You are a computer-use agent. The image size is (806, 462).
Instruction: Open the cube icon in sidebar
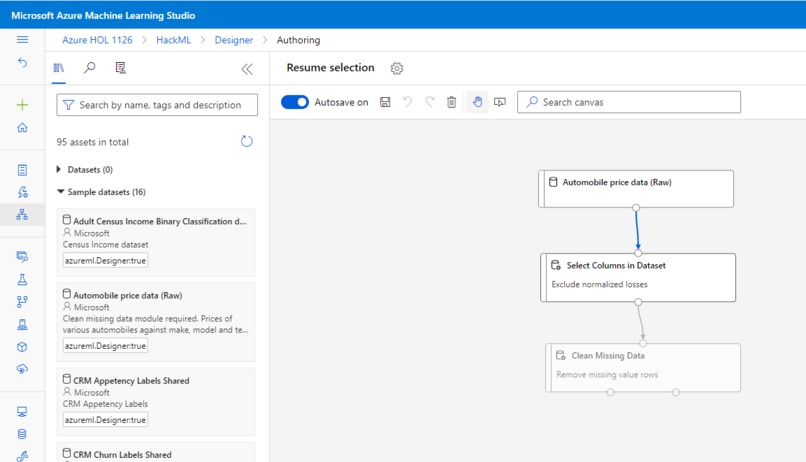coord(22,347)
